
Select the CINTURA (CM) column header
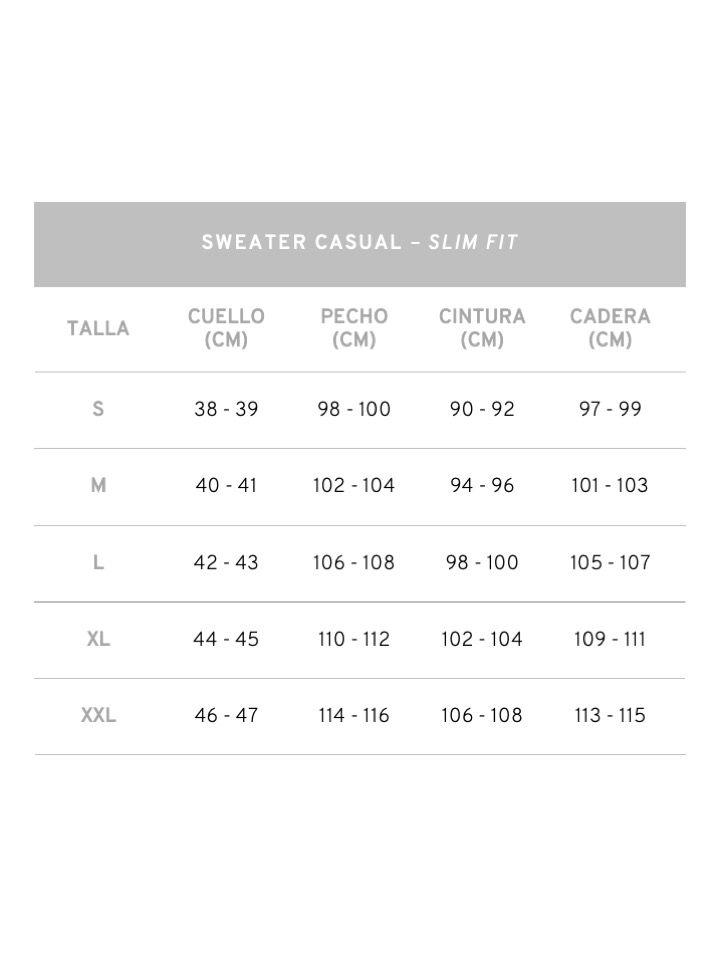pos(482,328)
